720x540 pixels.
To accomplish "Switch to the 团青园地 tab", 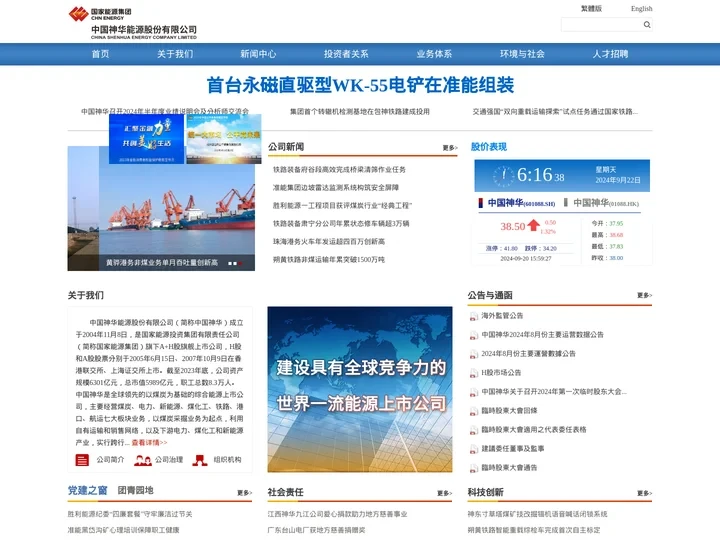I will 135,490.
